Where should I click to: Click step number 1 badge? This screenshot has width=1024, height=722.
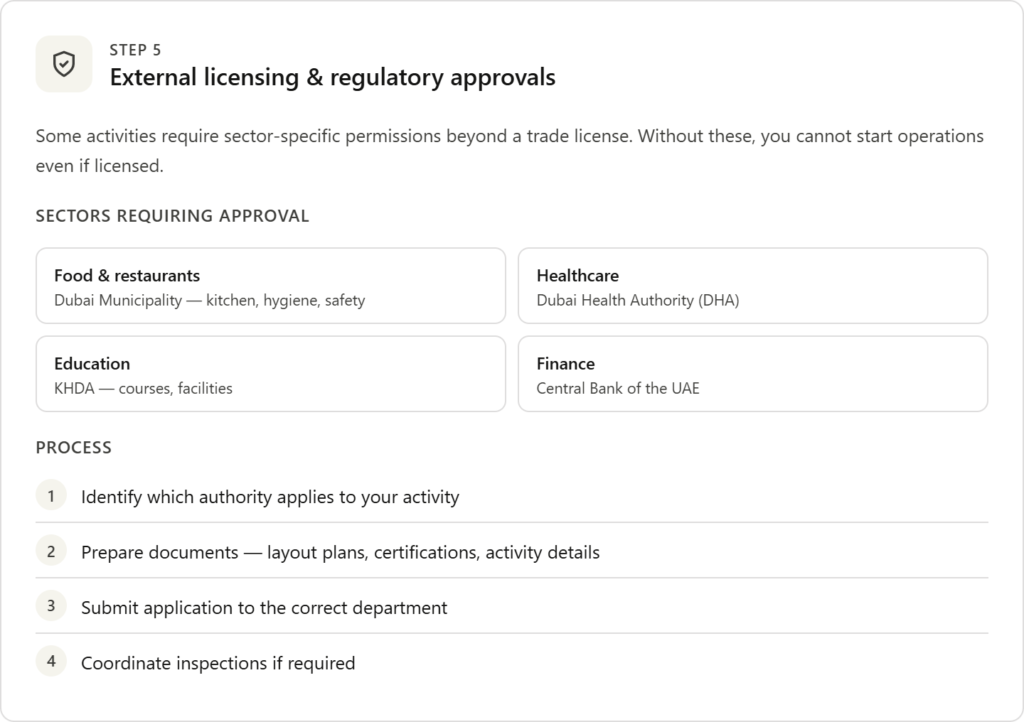[51, 495]
